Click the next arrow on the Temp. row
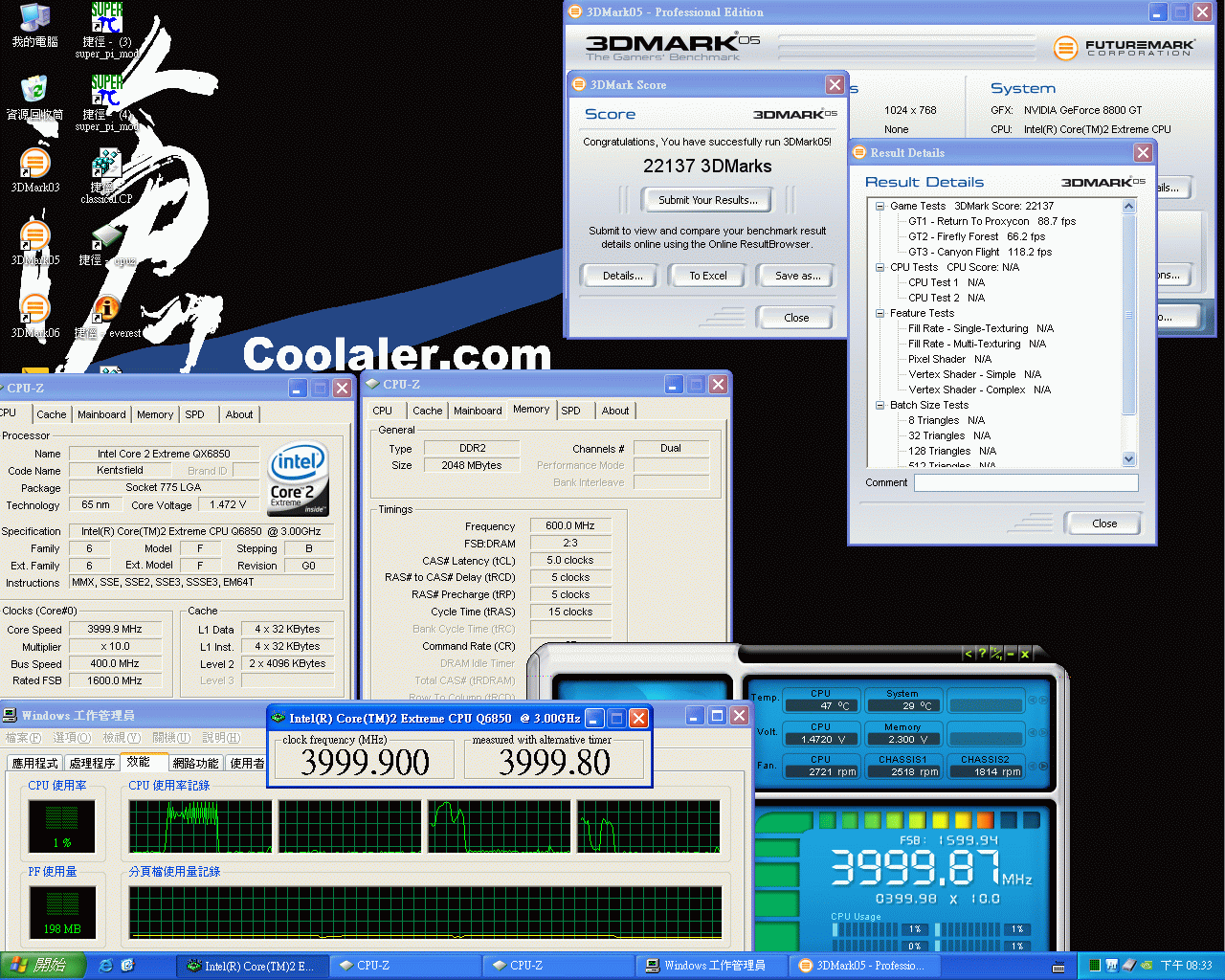The image size is (1225, 980). 1042,701
